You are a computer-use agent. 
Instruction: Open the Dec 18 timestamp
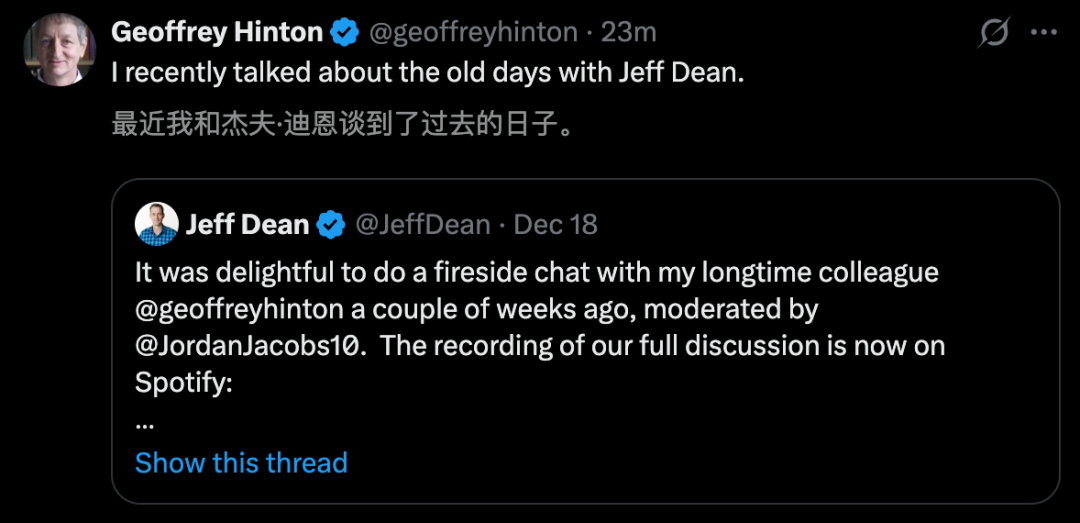coord(555,224)
